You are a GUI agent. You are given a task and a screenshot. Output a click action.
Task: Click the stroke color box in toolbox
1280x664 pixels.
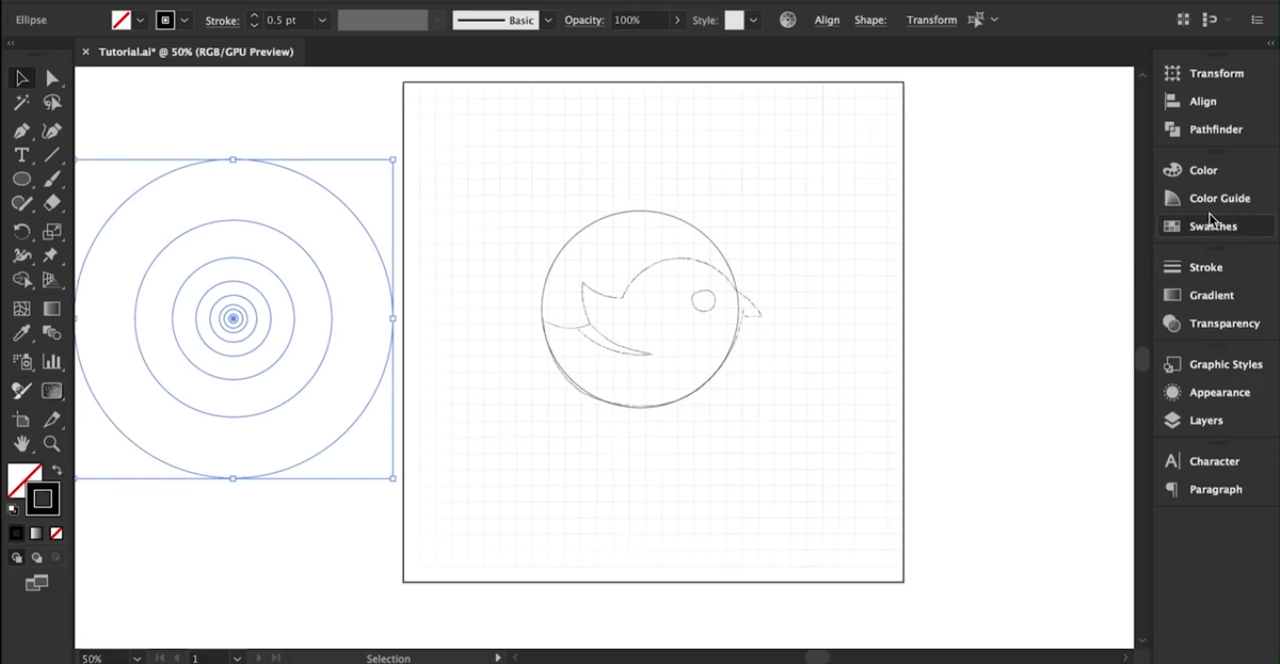[43, 499]
